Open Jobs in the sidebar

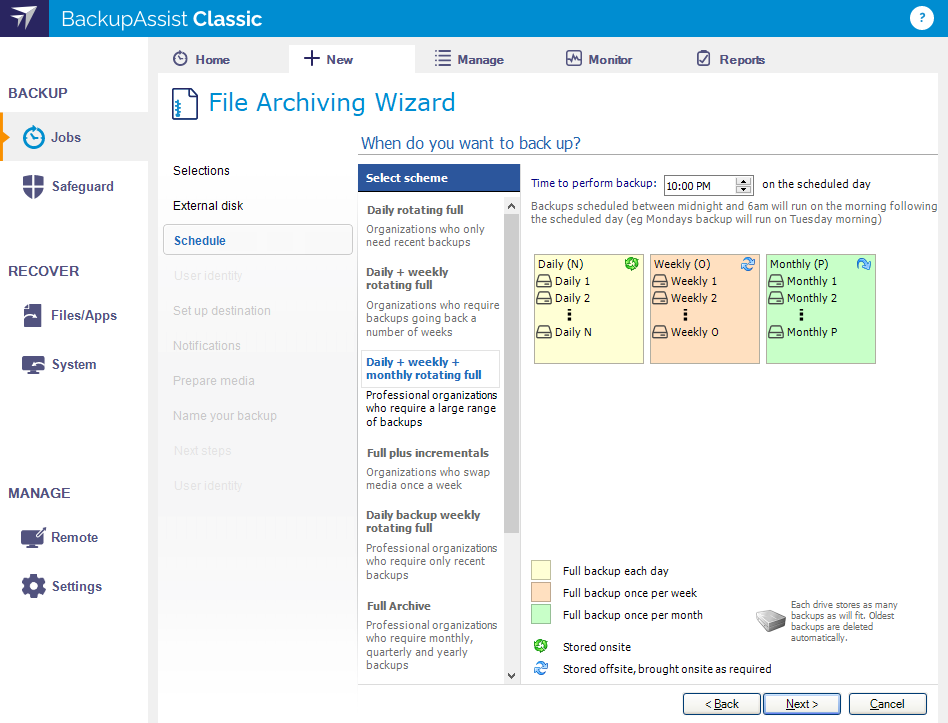coord(74,137)
